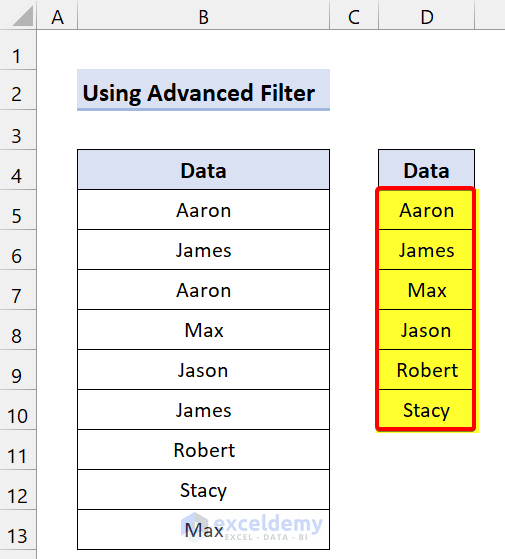Screen dimensions: 505x559
Task: Select yellow cell D10 with Stacy
Action: 426,410
